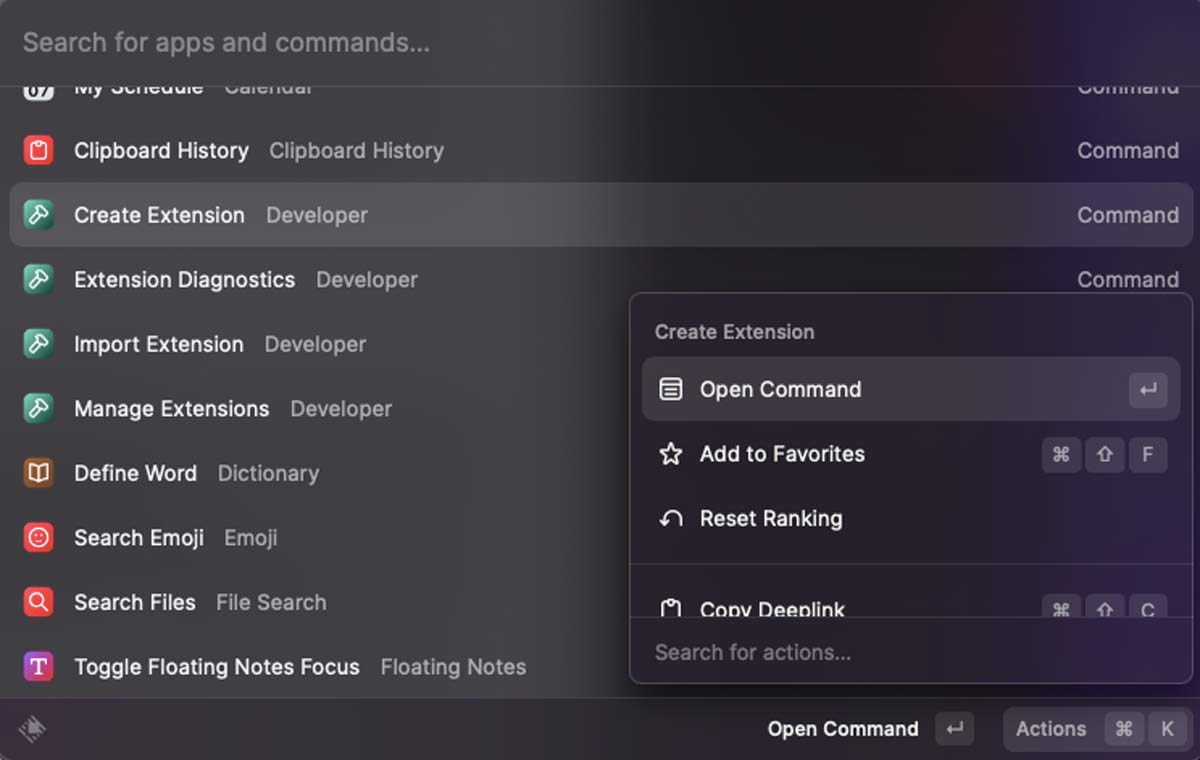This screenshot has height=760, width=1200.
Task: Click the Define Word dictionary icon
Action: (x=37, y=472)
